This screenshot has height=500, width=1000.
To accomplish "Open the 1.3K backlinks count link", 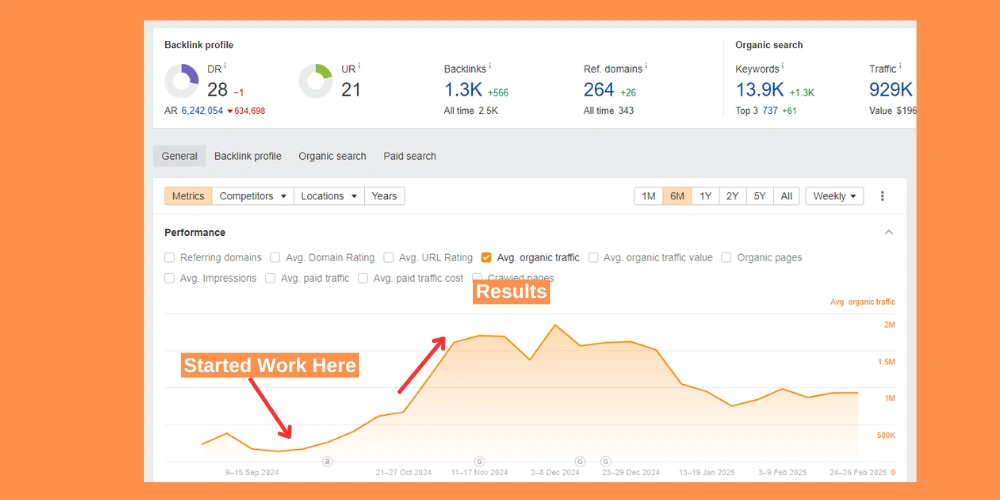I will click(463, 90).
